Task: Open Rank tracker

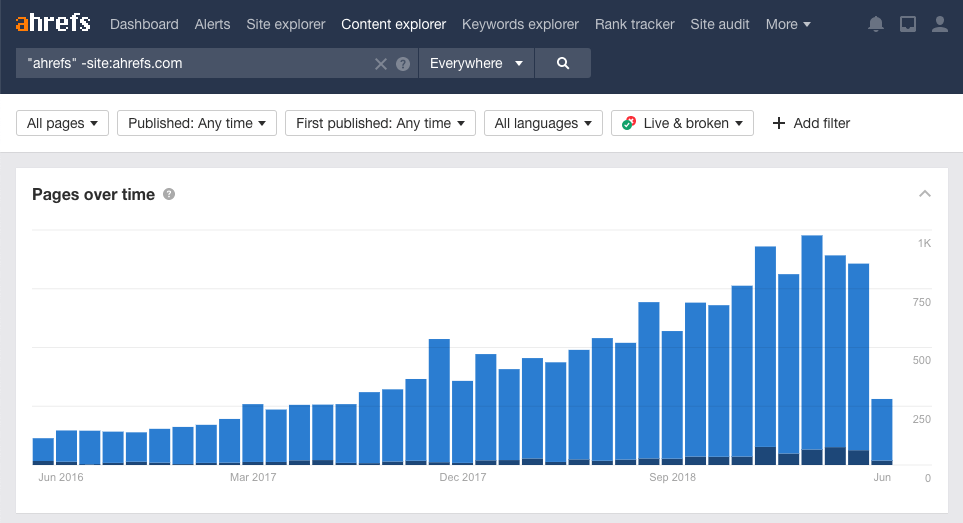Action: click(634, 24)
